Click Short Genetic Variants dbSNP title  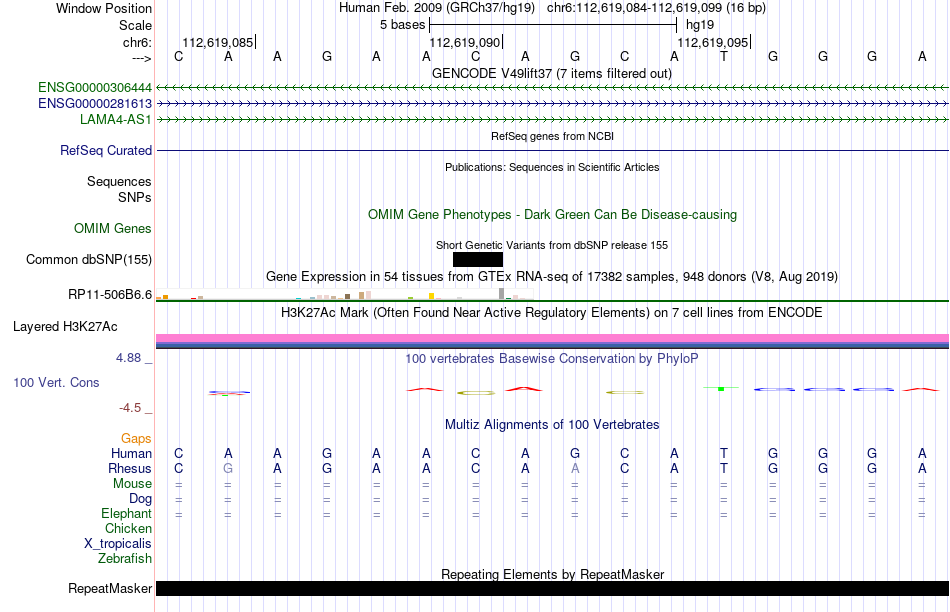552,245
